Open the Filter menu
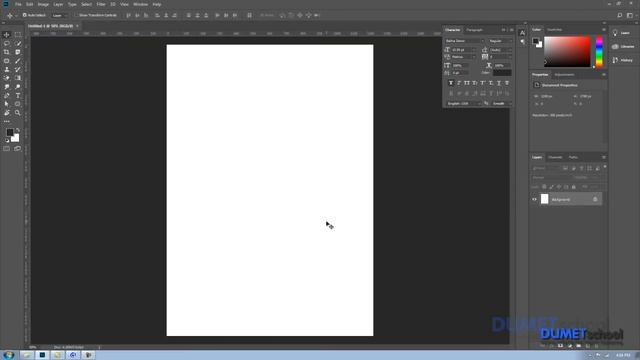Screen dimensions: 640x360 pos(101,4)
